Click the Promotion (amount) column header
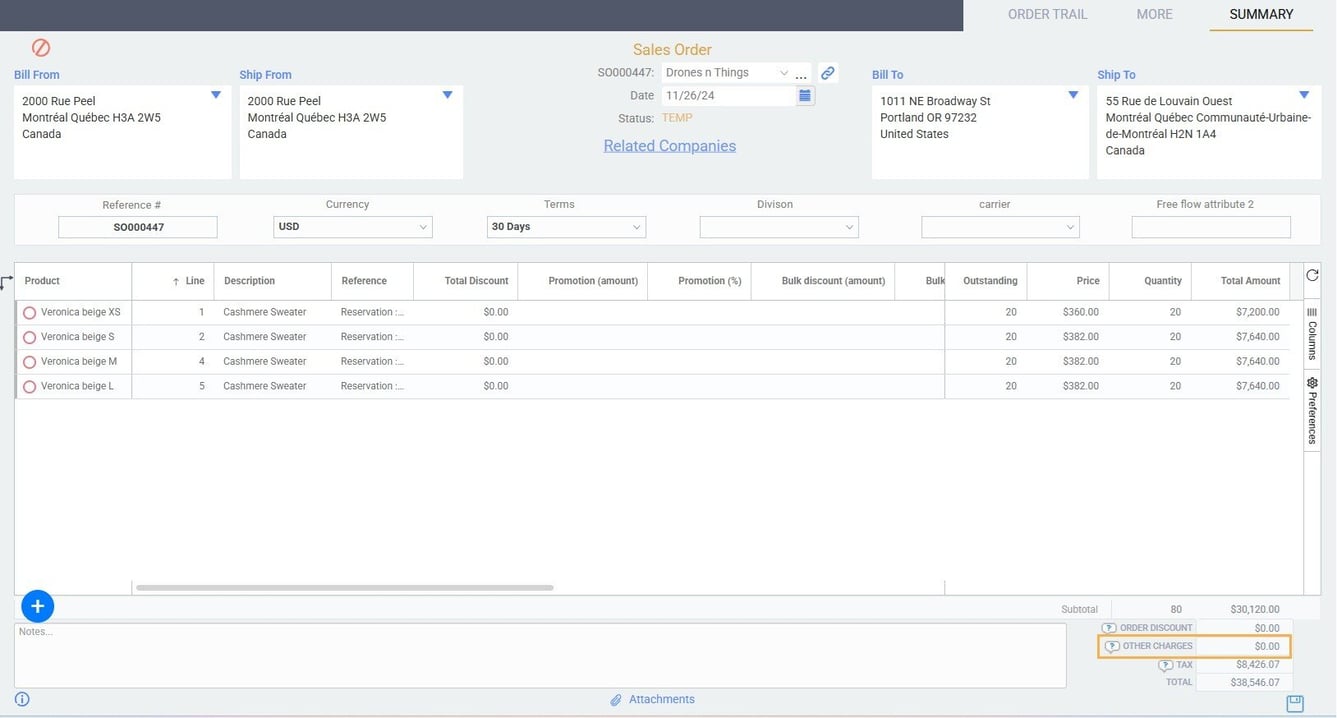This screenshot has height=718, width=1337. tap(583, 281)
